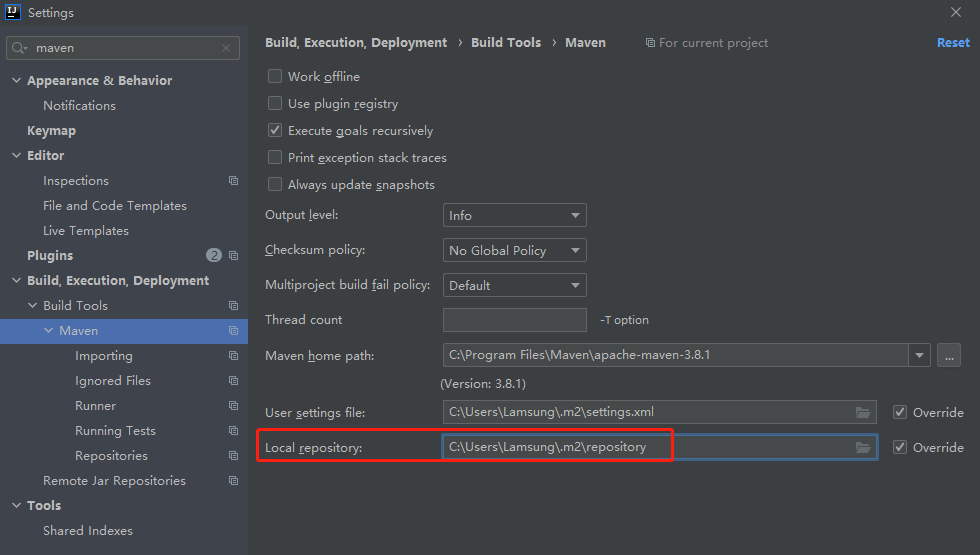Click project-level icon beside Repositories
The width and height of the screenshot is (980, 555).
233,456
